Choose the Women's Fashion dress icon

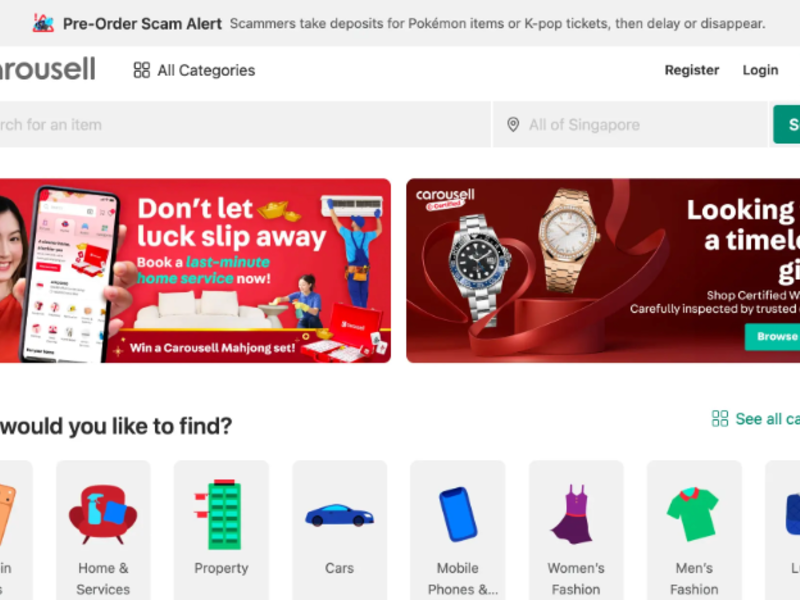(x=576, y=514)
